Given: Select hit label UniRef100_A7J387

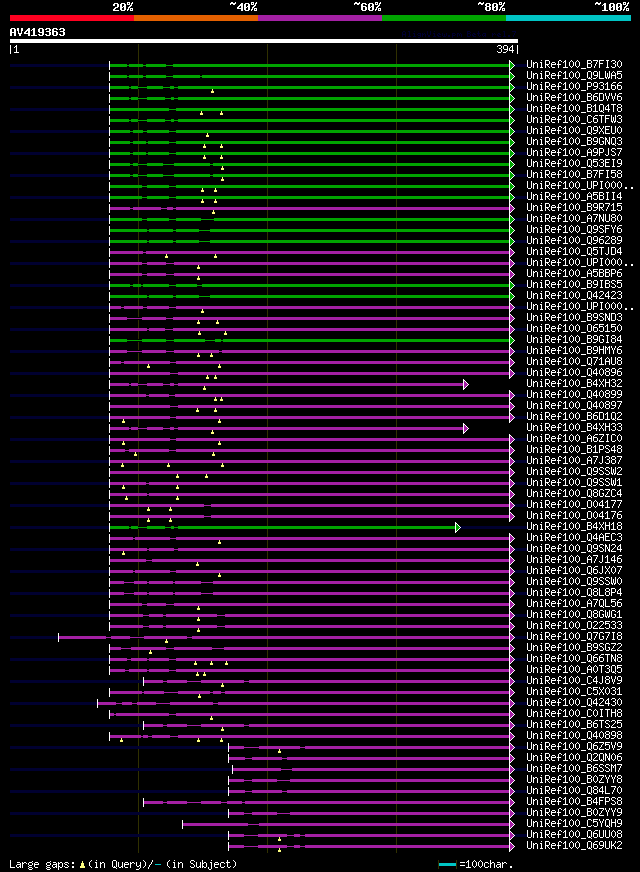Looking at the screenshot, I should point(574,460).
